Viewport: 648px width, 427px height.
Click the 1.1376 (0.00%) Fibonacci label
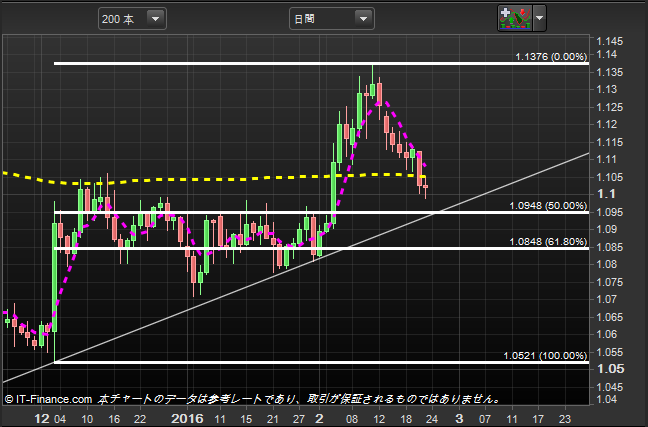[551, 57]
